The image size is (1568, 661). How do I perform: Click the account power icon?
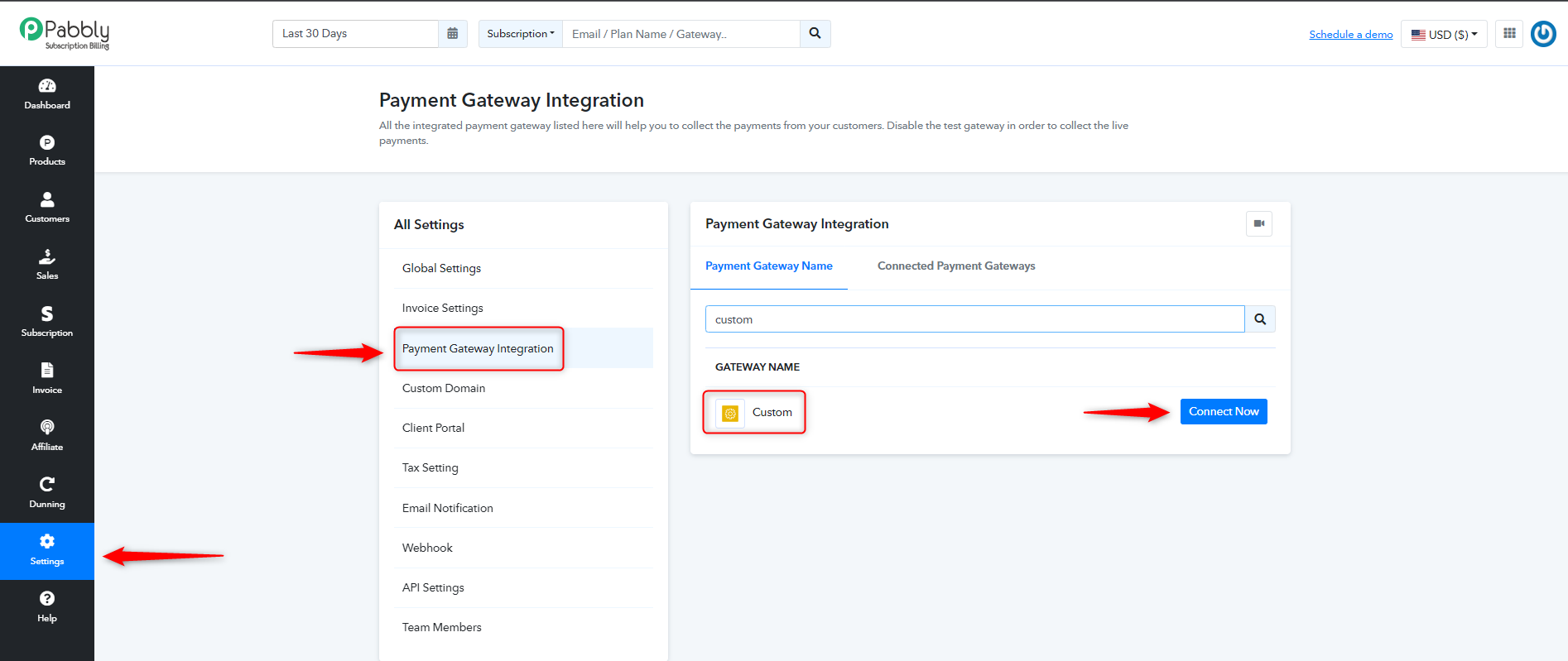(1543, 34)
